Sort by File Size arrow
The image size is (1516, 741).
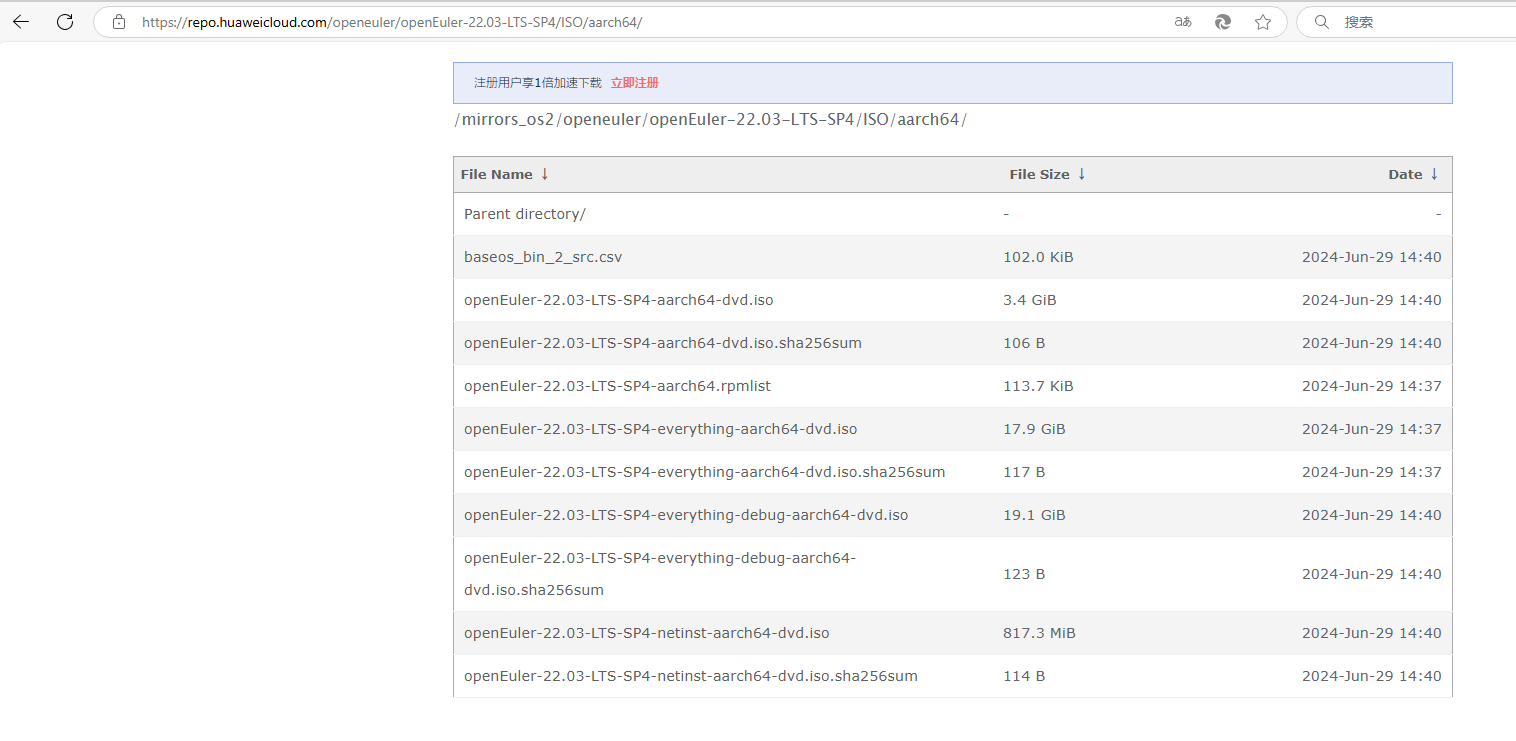(1081, 174)
